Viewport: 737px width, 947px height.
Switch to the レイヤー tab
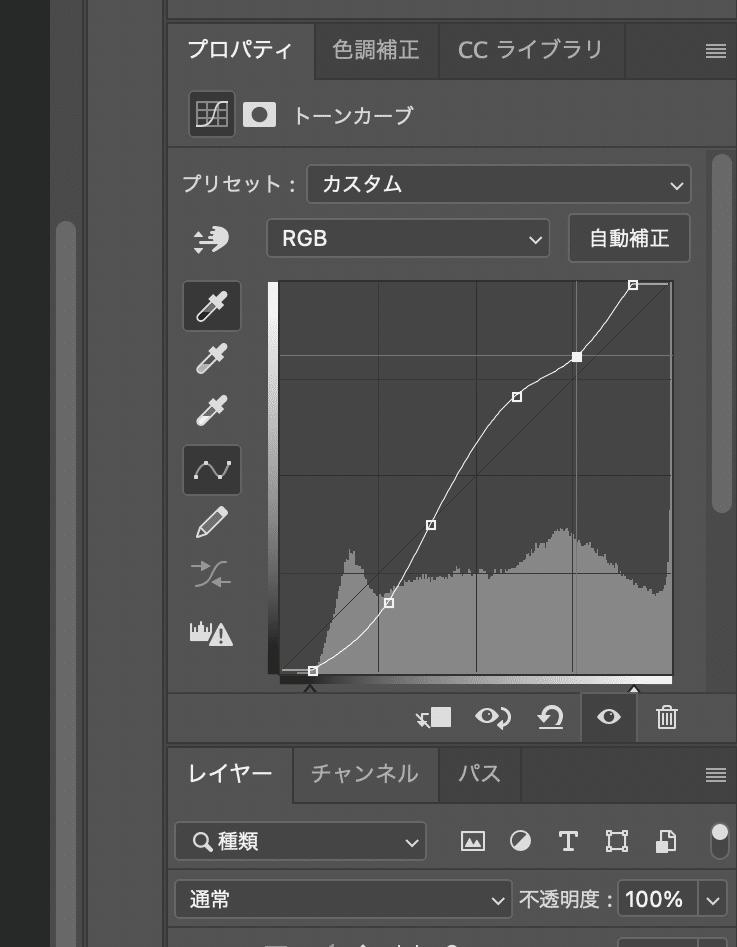click(230, 774)
